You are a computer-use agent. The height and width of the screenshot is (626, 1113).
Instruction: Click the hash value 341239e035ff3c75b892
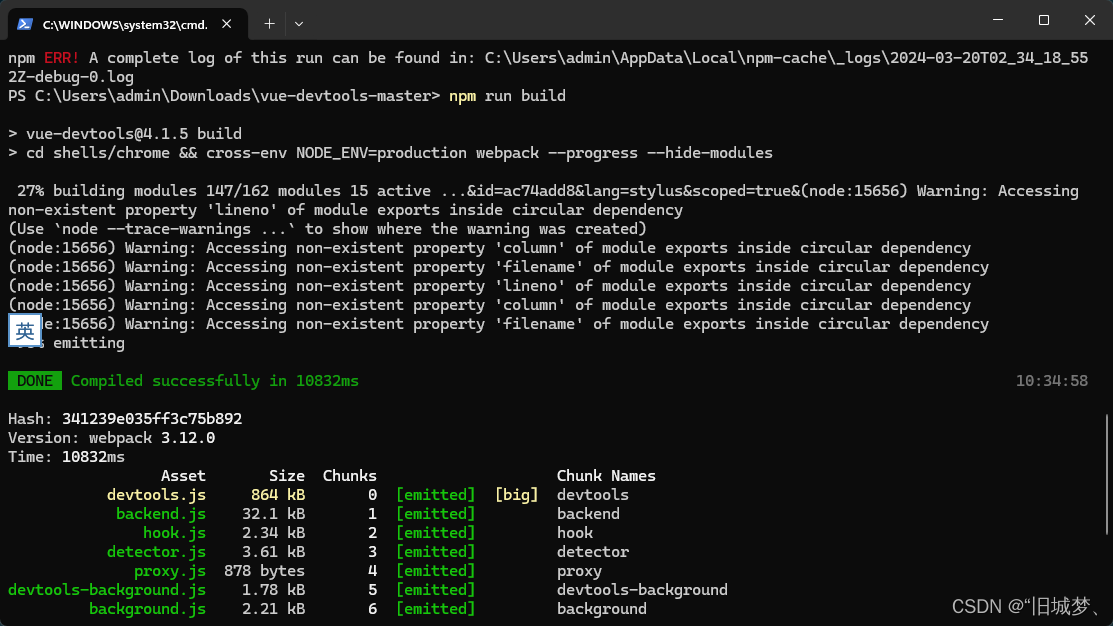click(x=152, y=419)
